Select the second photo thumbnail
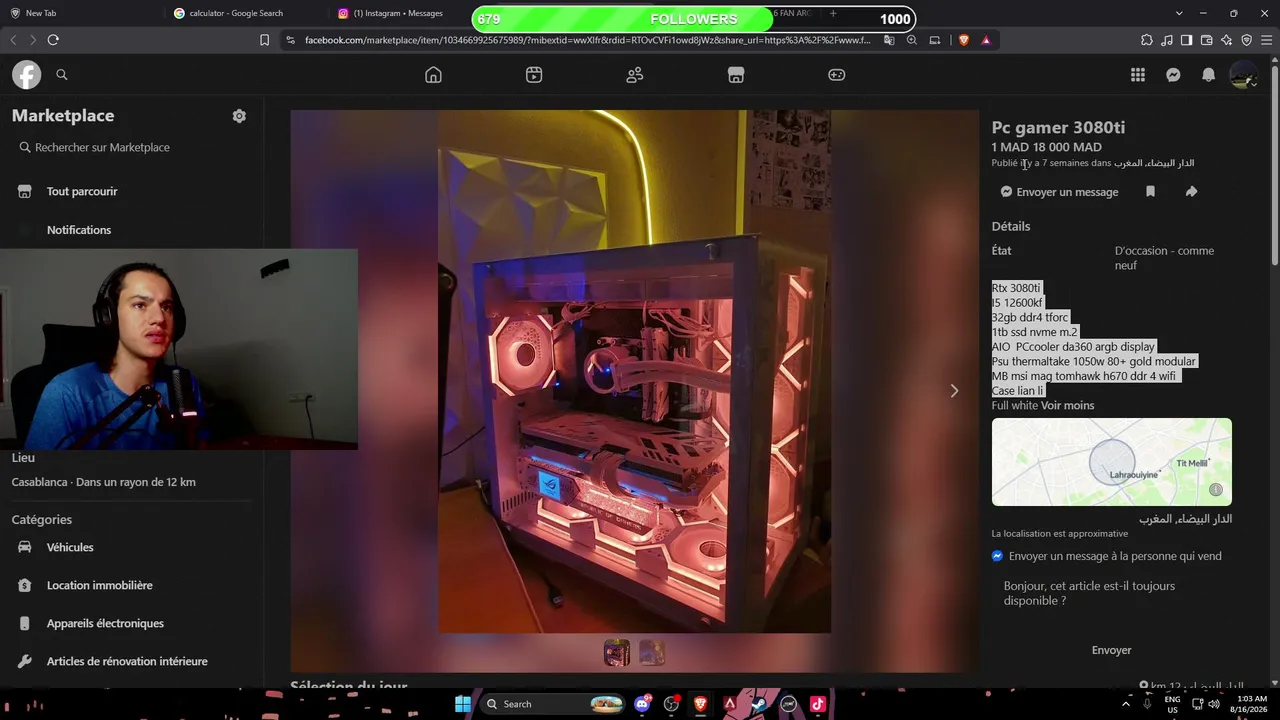Screen dimensions: 1280x720 click(x=652, y=653)
